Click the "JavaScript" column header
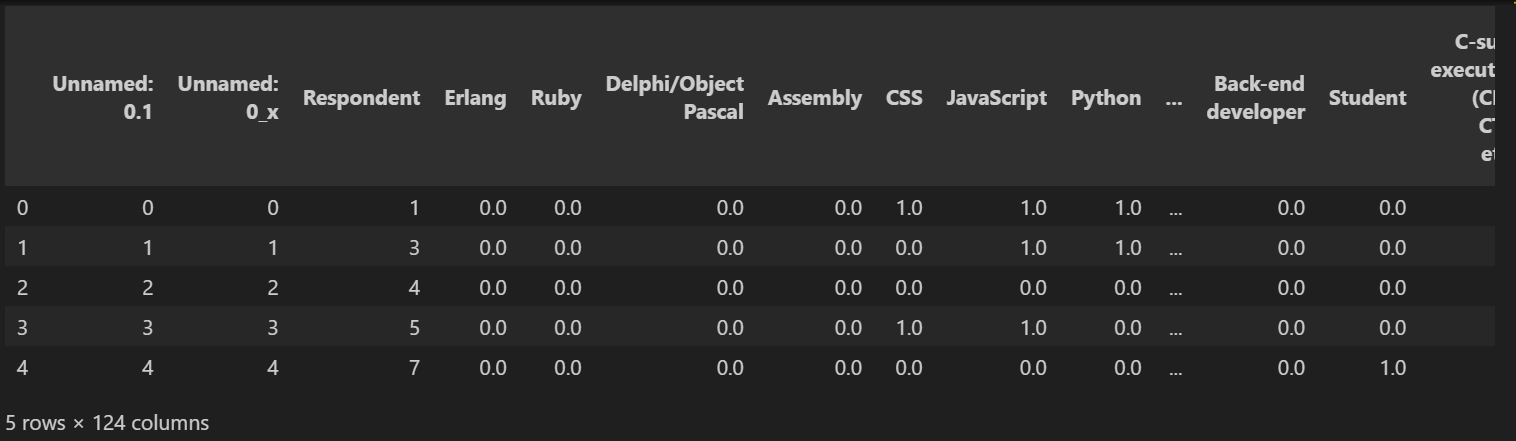 point(996,98)
